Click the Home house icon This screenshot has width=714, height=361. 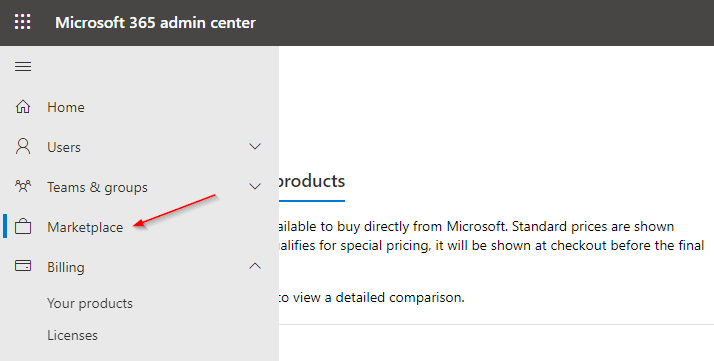[23, 107]
